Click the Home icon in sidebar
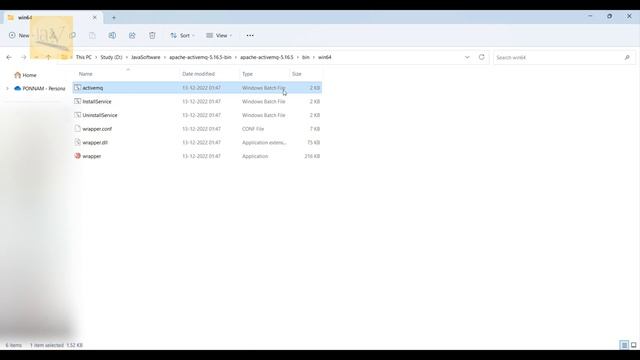 click(18, 75)
